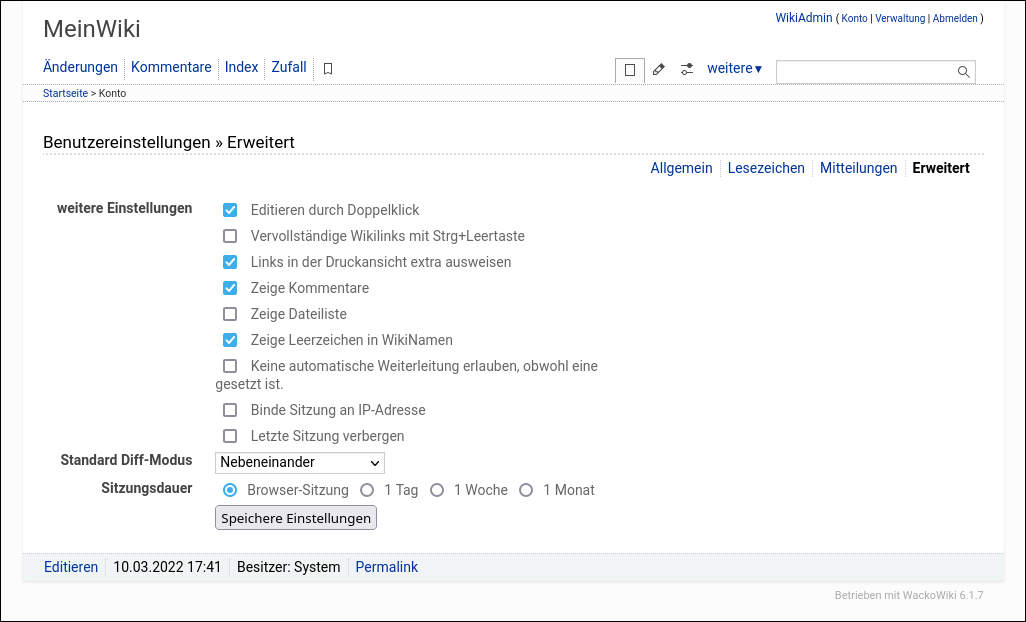Open the Mitteilungen settings tab

(858, 168)
